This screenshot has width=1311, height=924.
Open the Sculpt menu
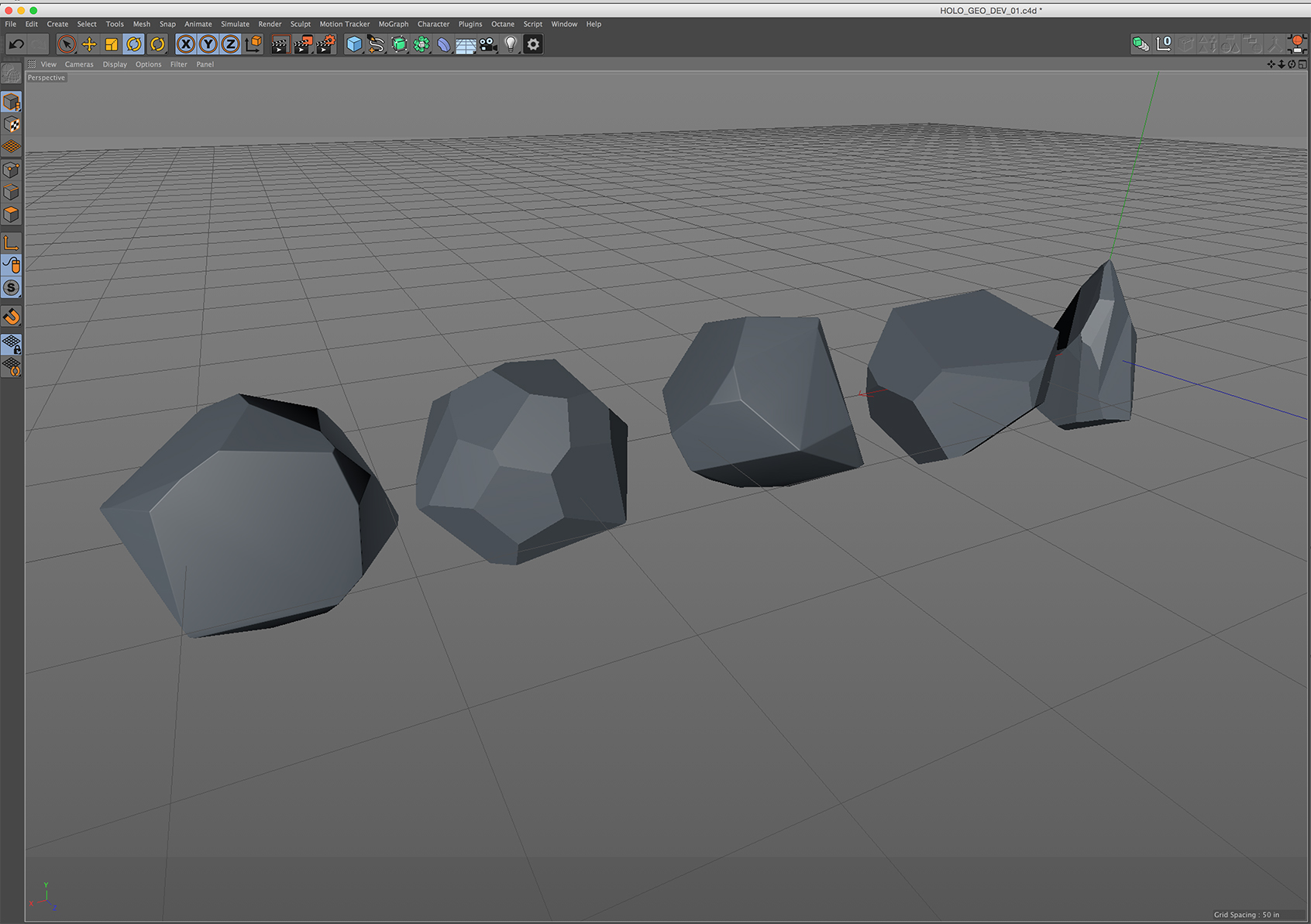[x=301, y=24]
